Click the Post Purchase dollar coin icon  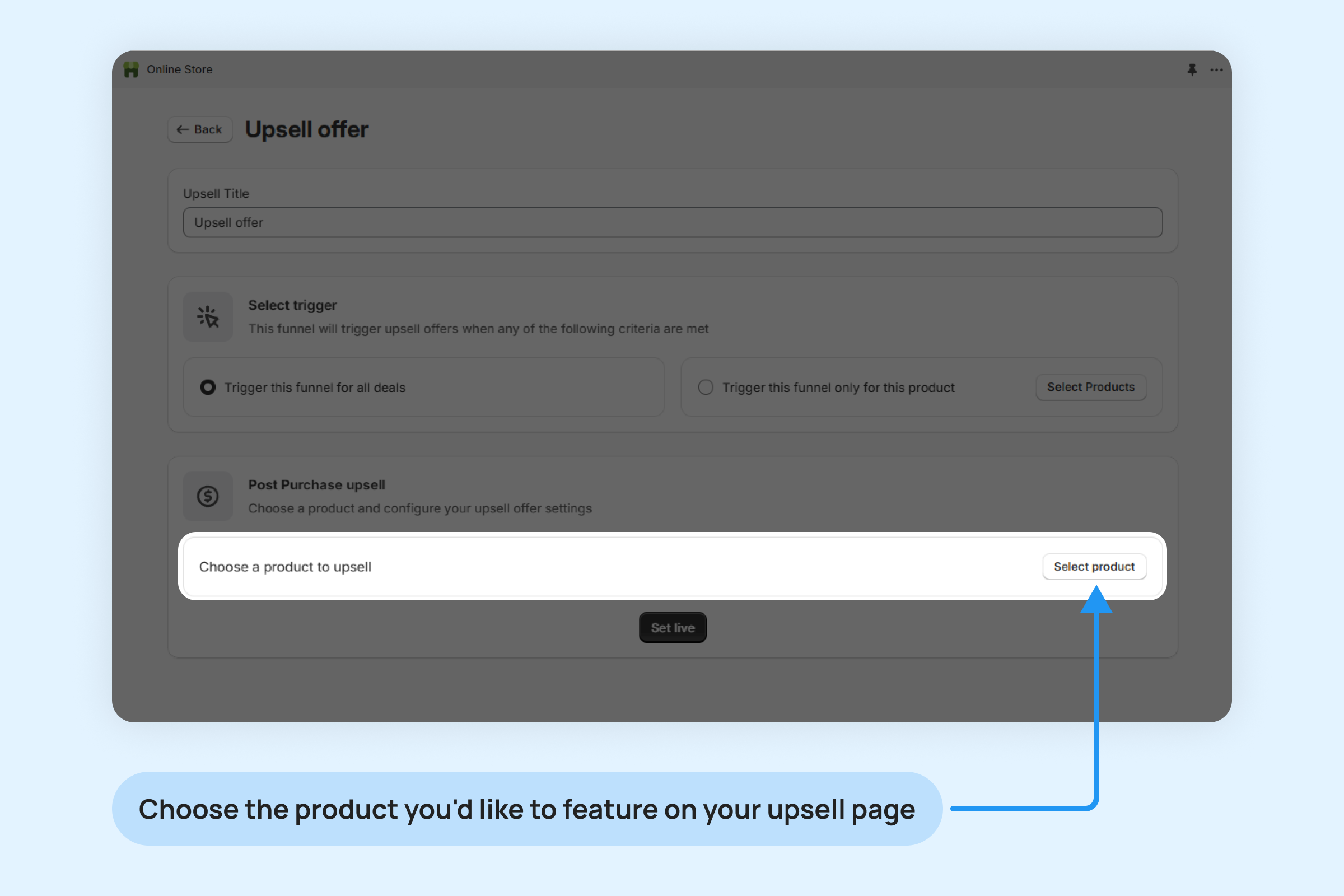(x=208, y=496)
